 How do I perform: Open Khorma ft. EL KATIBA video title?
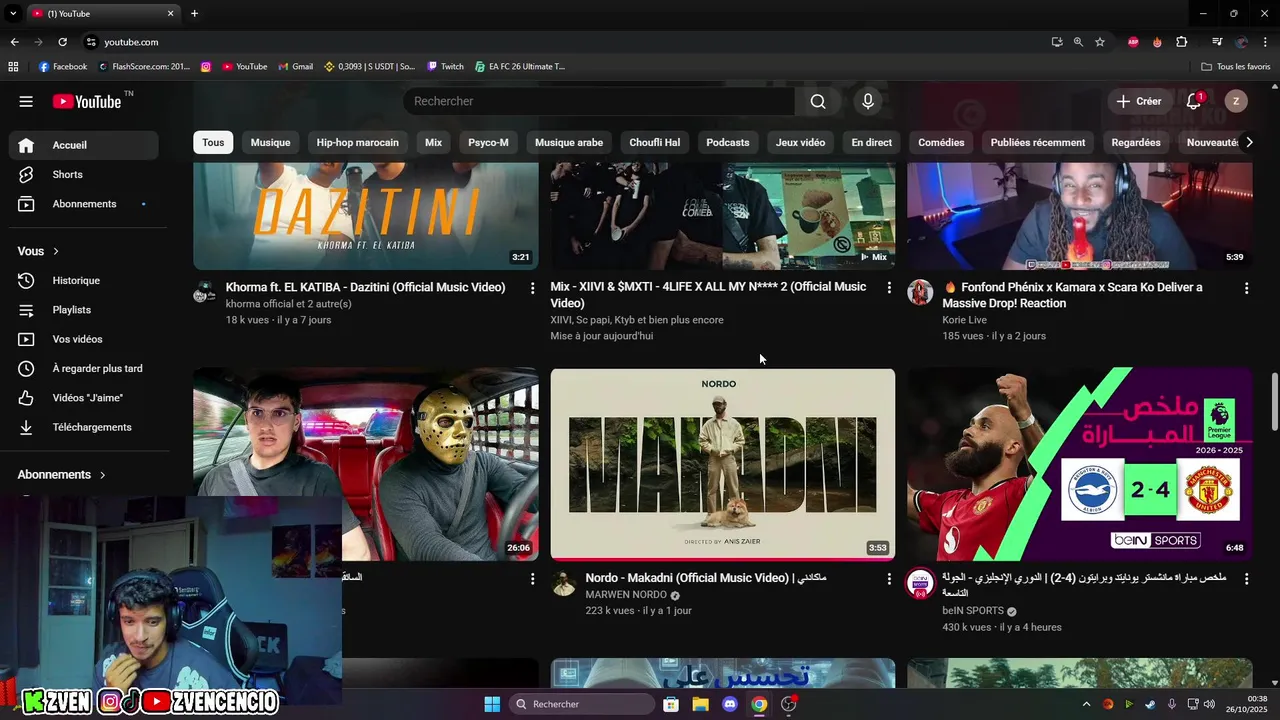(x=365, y=287)
